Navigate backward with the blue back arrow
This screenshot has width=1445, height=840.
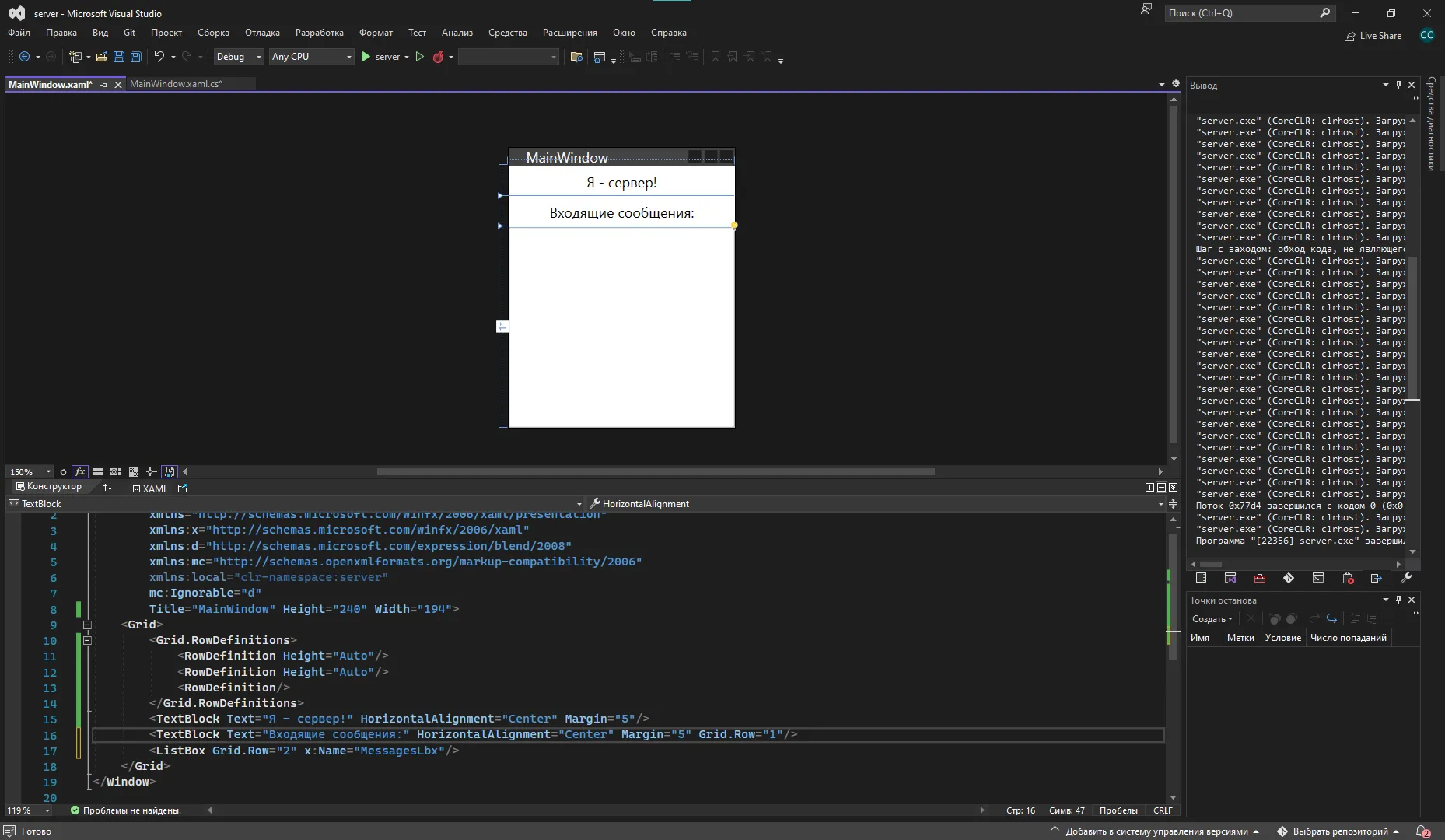click(x=24, y=57)
